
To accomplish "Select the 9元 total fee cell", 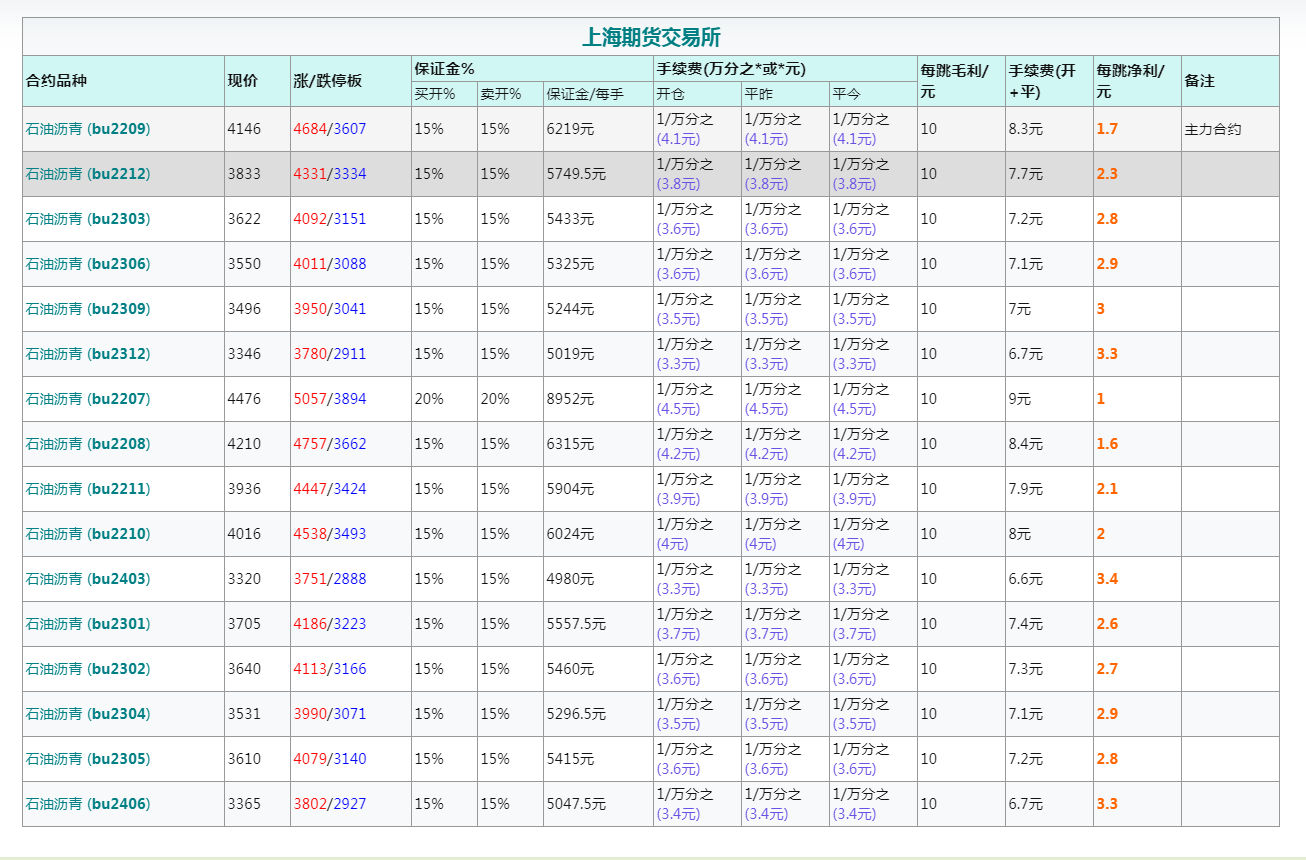I will [1020, 399].
